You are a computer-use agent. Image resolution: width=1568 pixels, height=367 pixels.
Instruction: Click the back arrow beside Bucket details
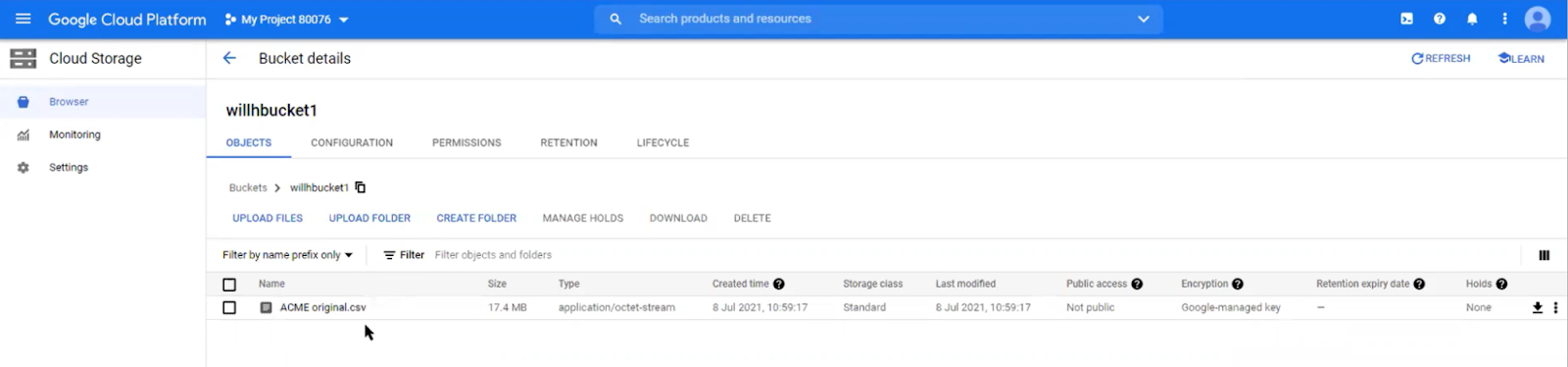click(229, 58)
